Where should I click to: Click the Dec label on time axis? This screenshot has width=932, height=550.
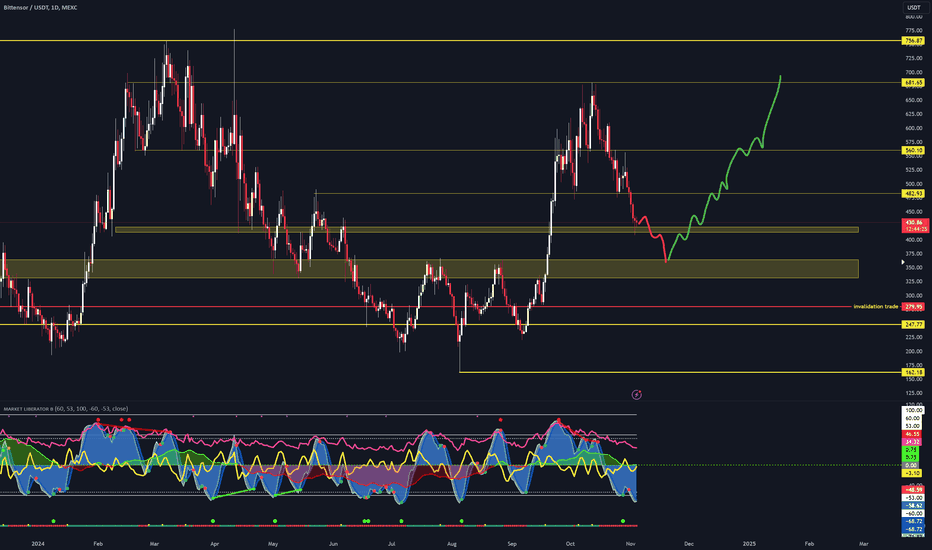[689, 543]
